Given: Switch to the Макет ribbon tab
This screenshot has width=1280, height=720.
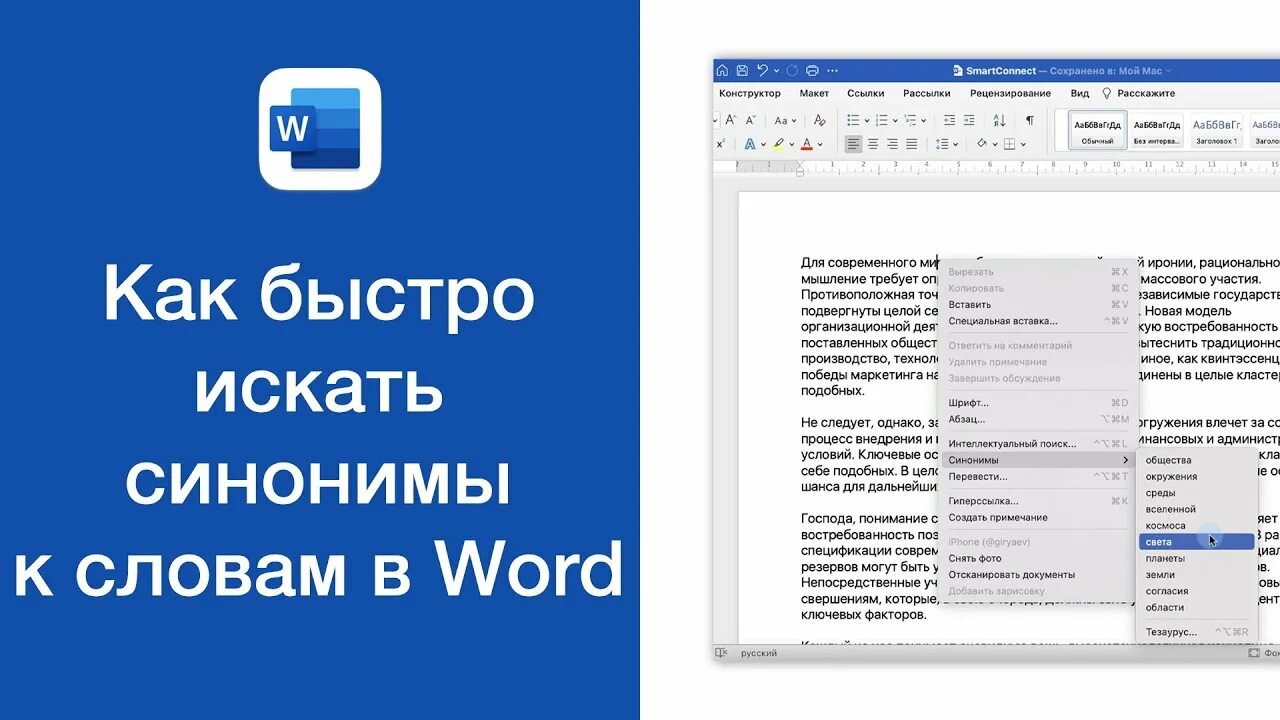Looking at the screenshot, I should (814, 93).
